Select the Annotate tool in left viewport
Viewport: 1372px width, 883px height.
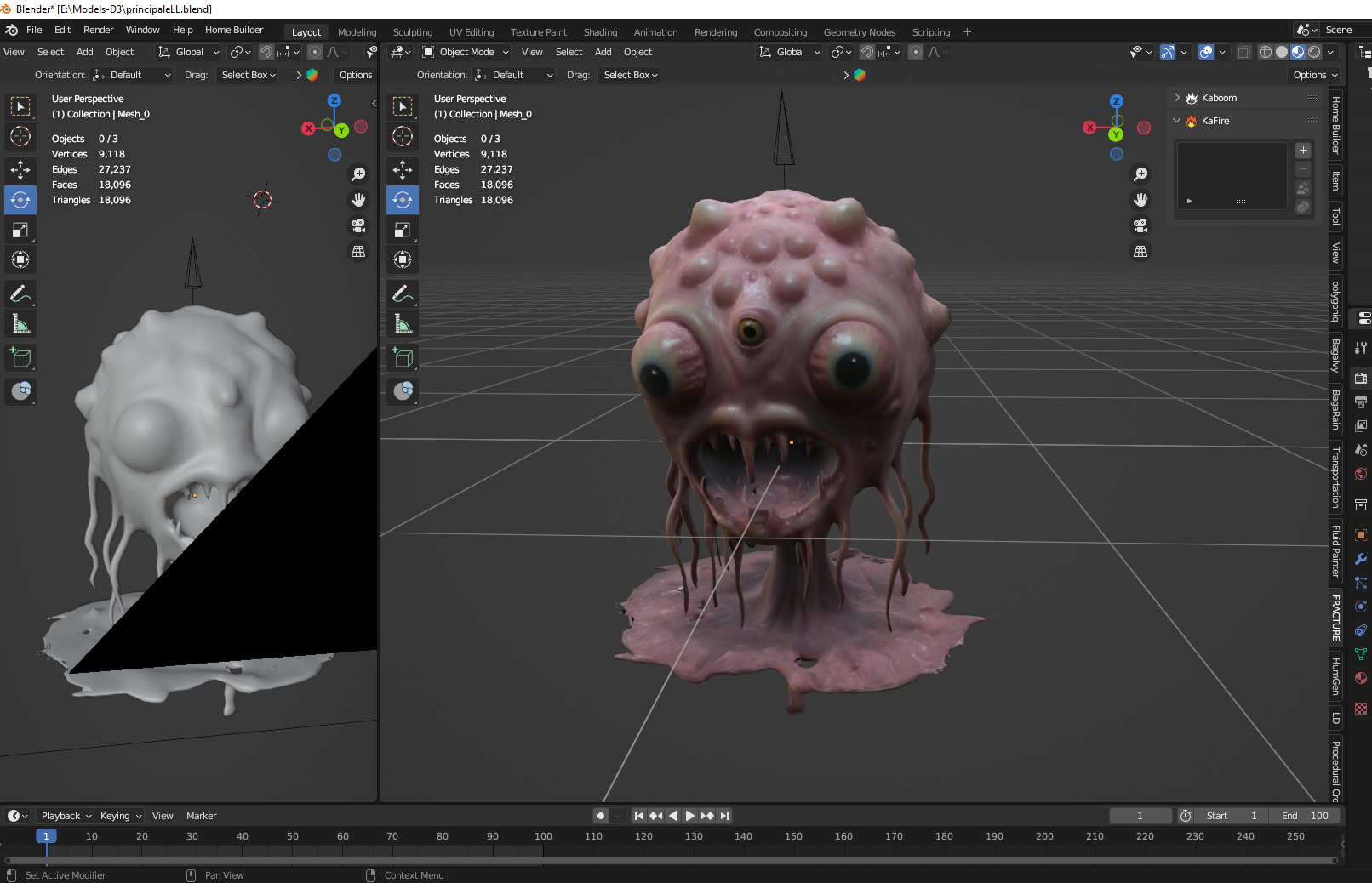tap(20, 294)
